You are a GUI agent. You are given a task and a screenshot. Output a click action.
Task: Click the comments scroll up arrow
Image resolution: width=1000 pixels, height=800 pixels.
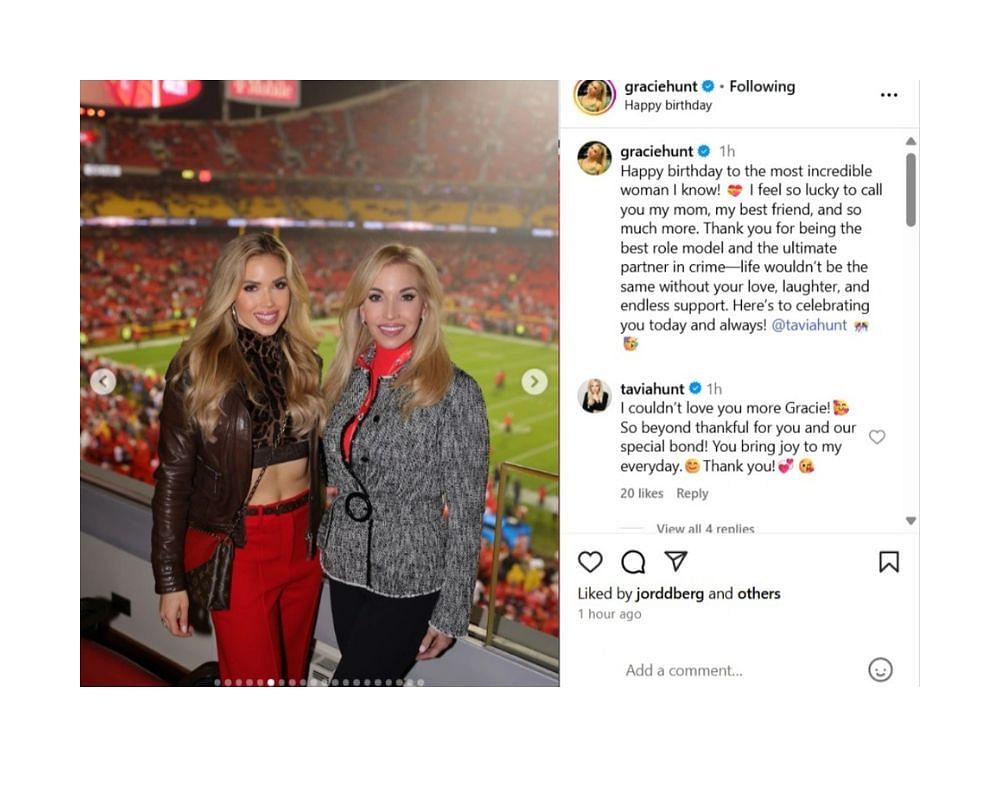(x=911, y=141)
